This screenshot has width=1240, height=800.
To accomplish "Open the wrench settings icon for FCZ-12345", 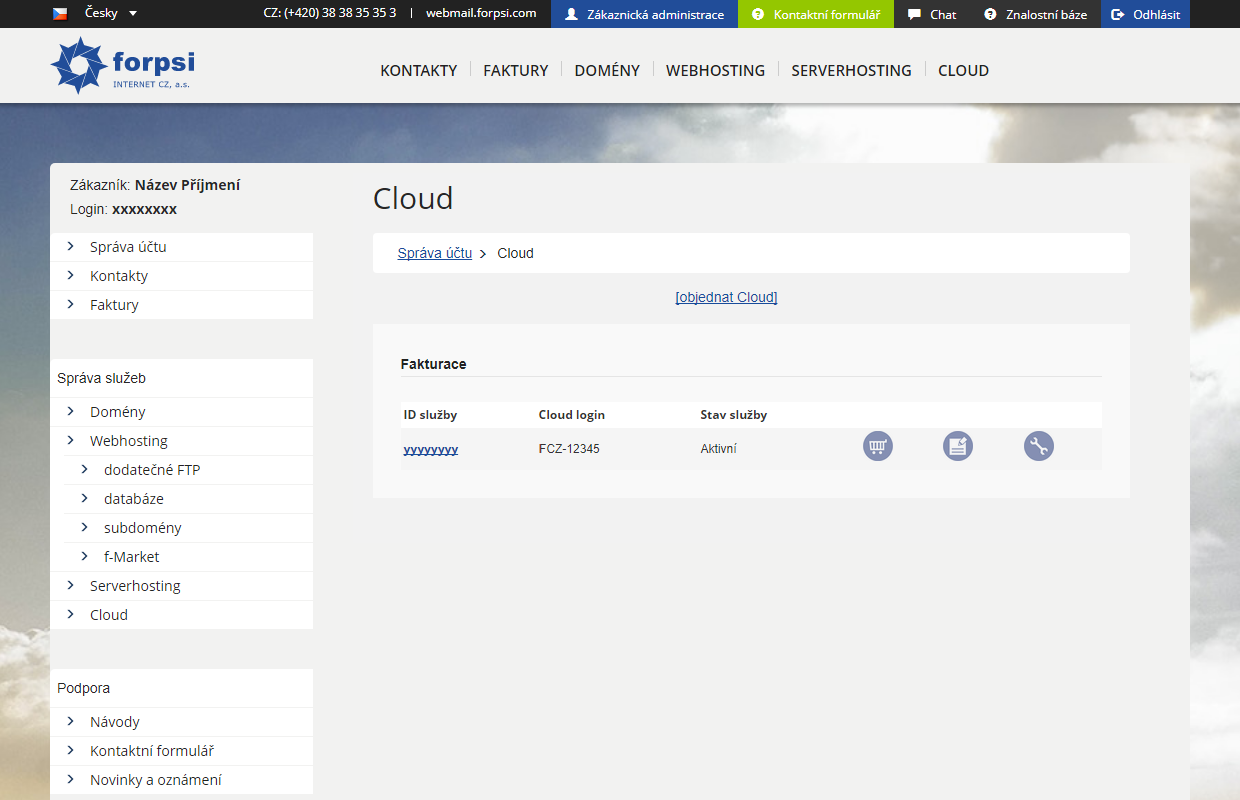I will click(1039, 446).
